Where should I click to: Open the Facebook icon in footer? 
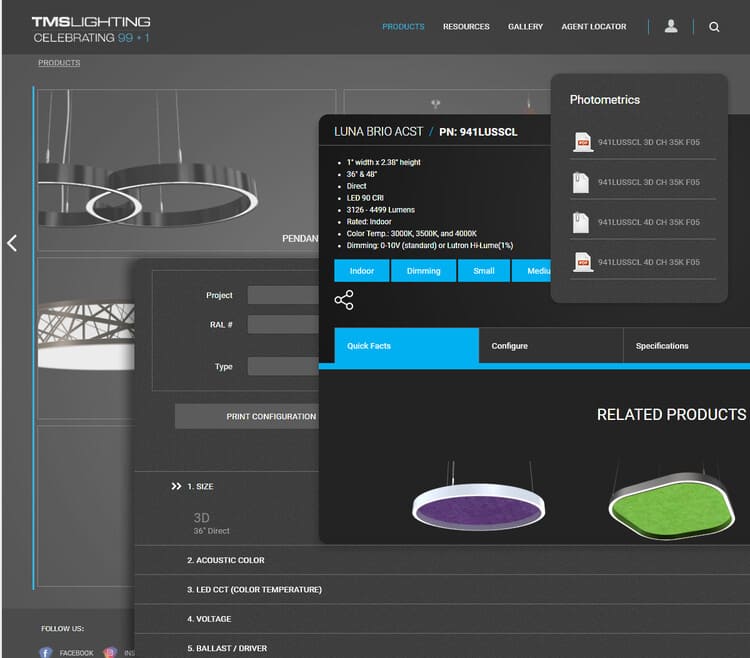click(x=45, y=652)
